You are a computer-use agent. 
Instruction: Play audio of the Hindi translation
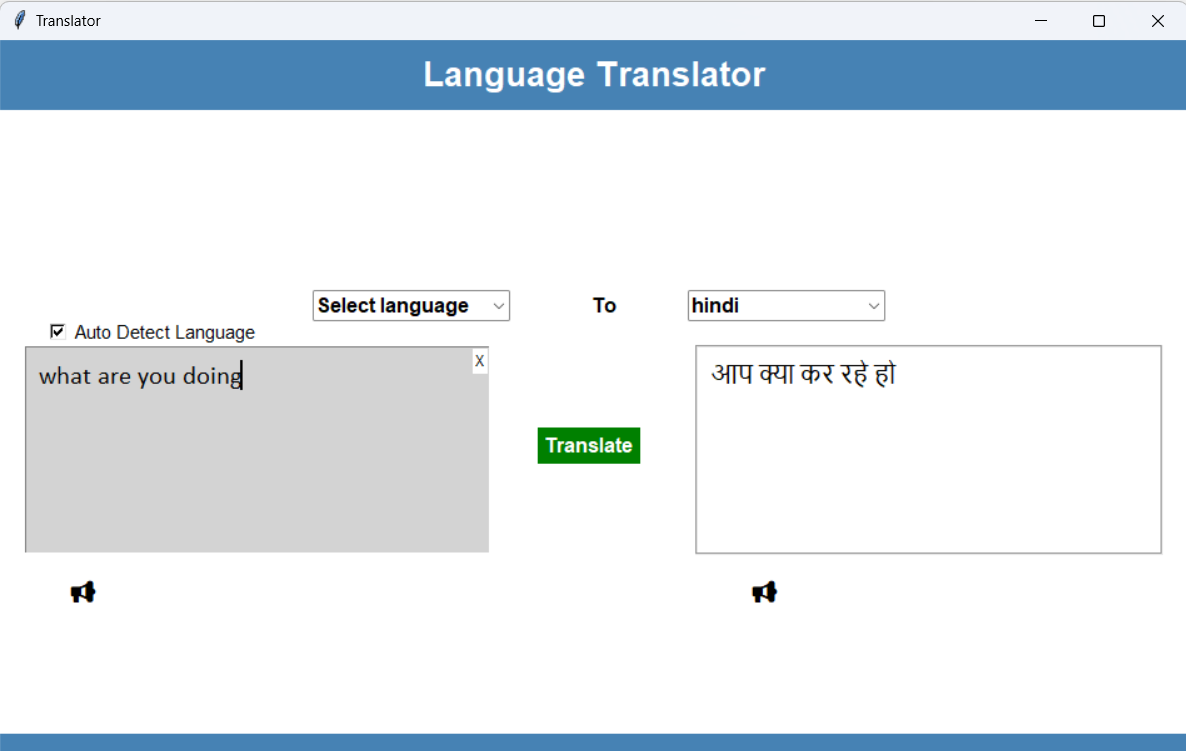[764, 593]
